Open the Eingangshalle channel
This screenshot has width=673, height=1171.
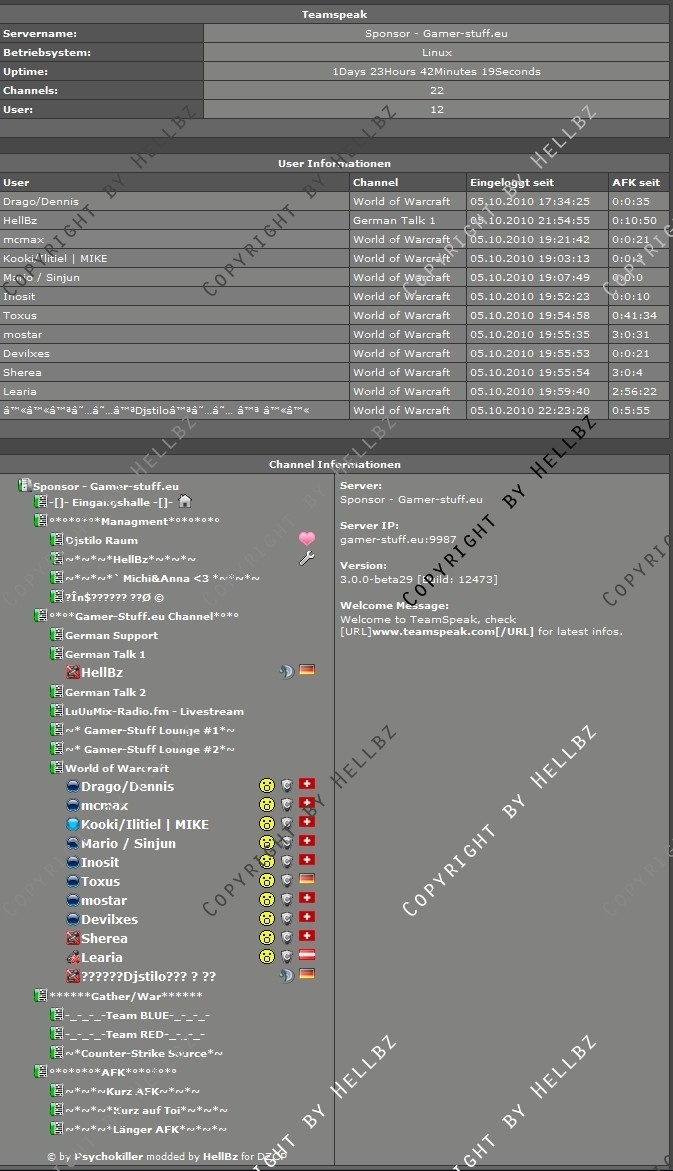pos(111,502)
